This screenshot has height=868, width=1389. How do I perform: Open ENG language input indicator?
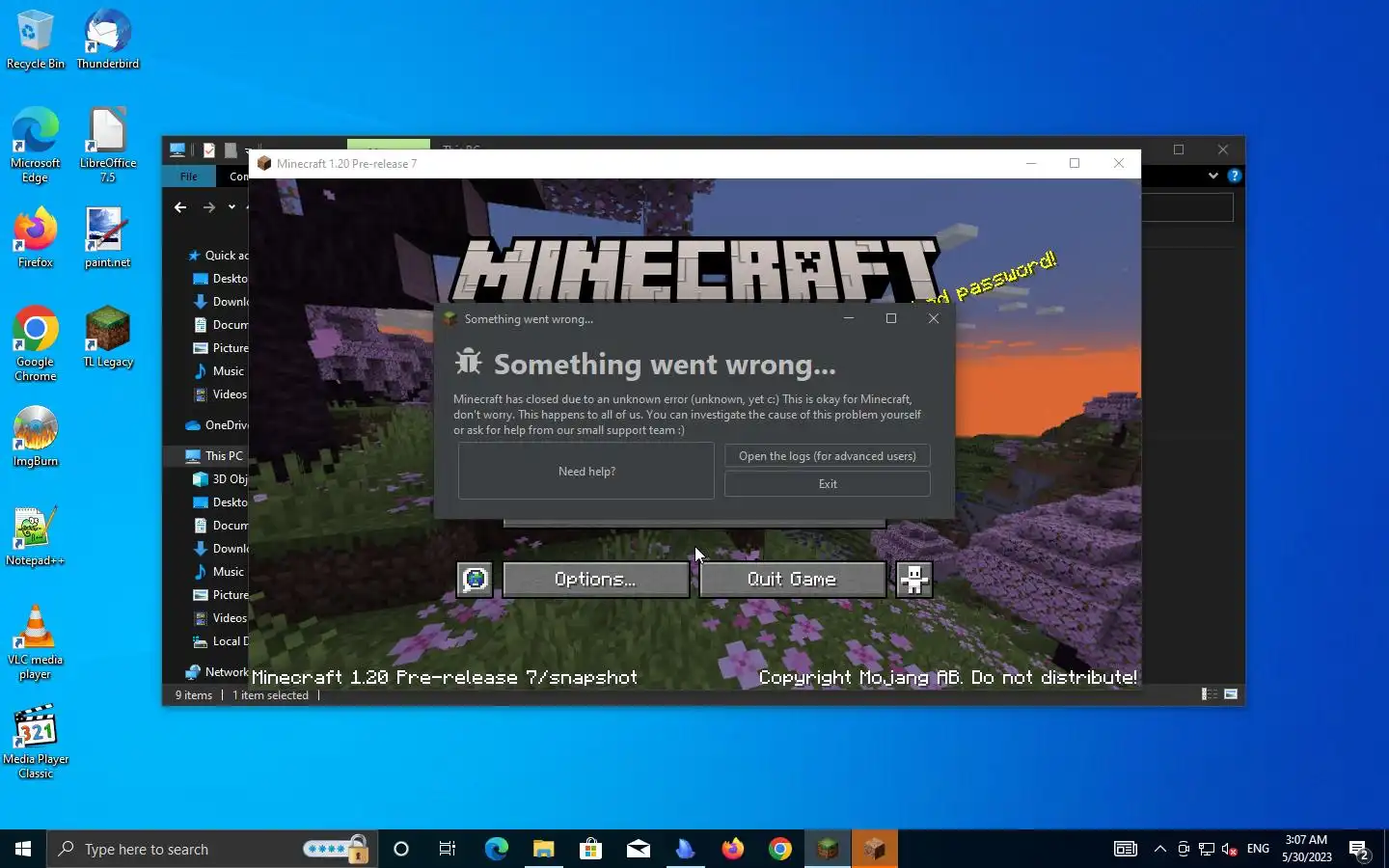(x=1258, y=849)
